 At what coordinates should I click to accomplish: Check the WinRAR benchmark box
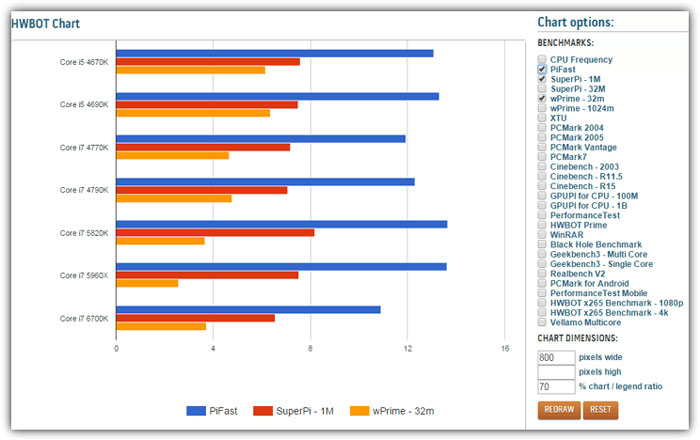point(542,234)
